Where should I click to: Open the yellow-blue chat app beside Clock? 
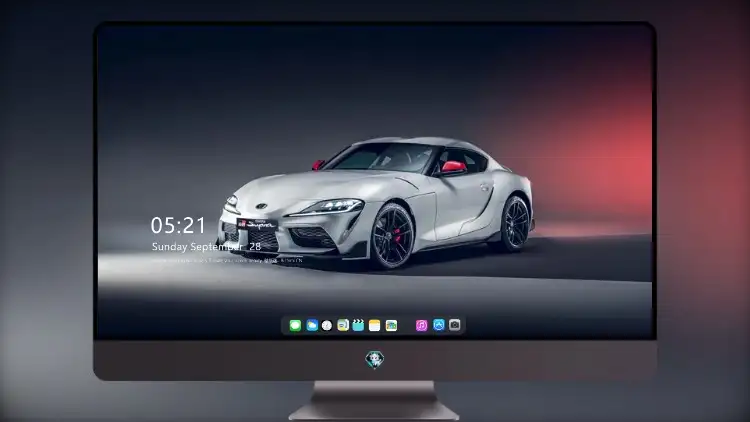(x=342, y=325)
